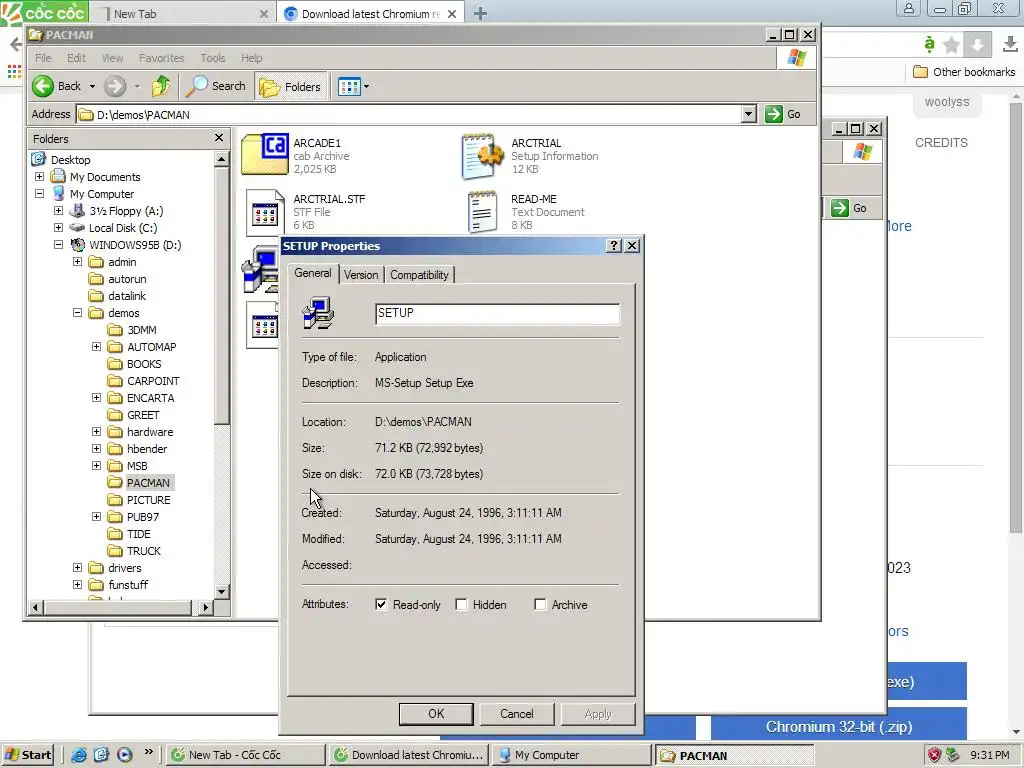Open the Favorites menu

pyautogui.click(x=161, y=58)
